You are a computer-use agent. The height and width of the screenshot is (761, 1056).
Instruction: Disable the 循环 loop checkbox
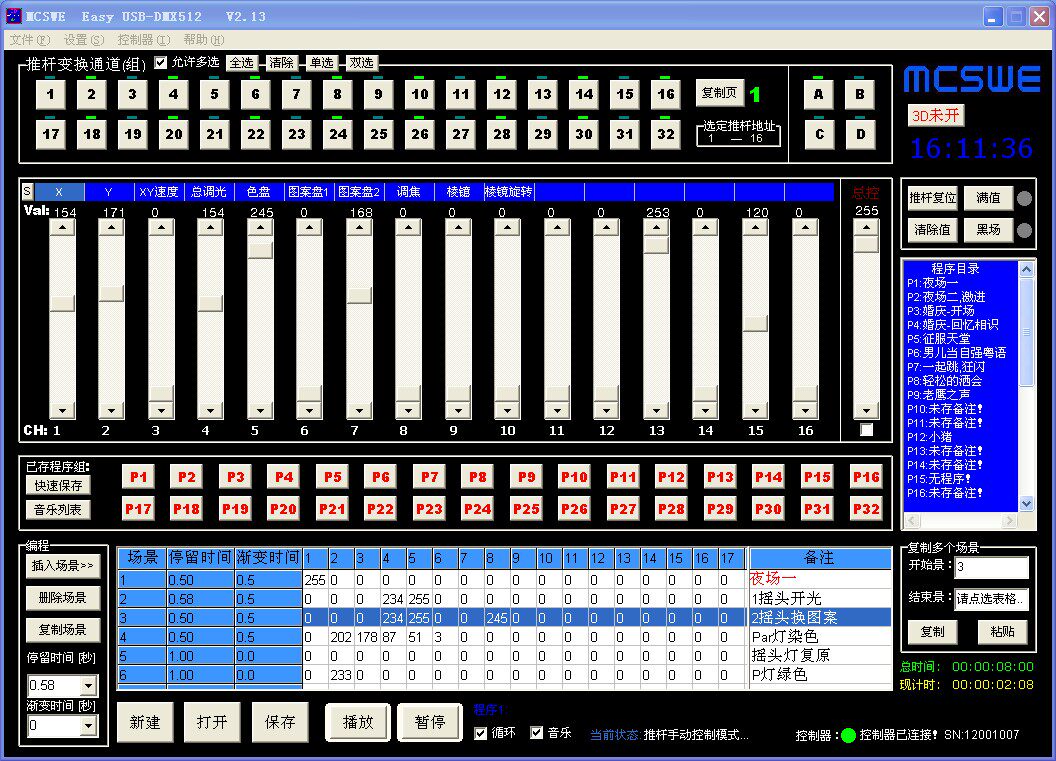(481, 733)
